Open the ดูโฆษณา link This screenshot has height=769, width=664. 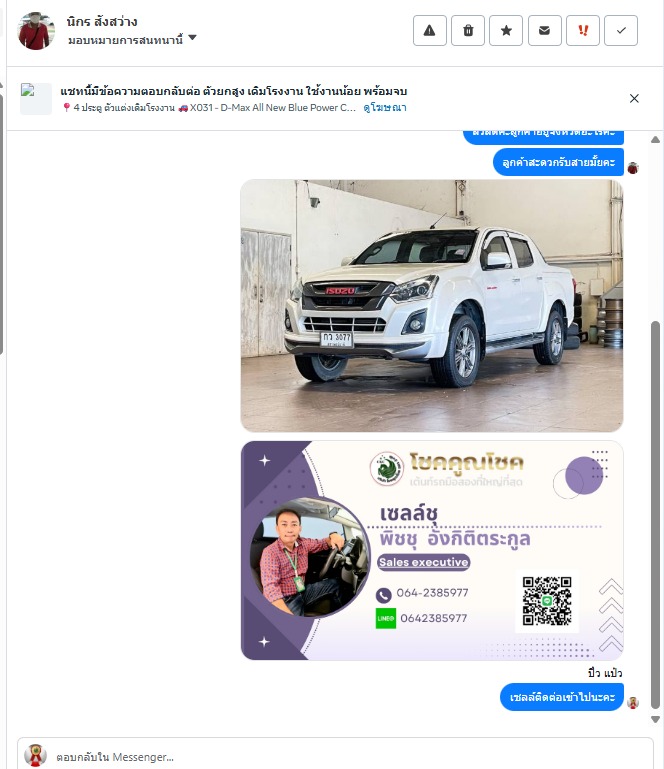click(385, 107)
